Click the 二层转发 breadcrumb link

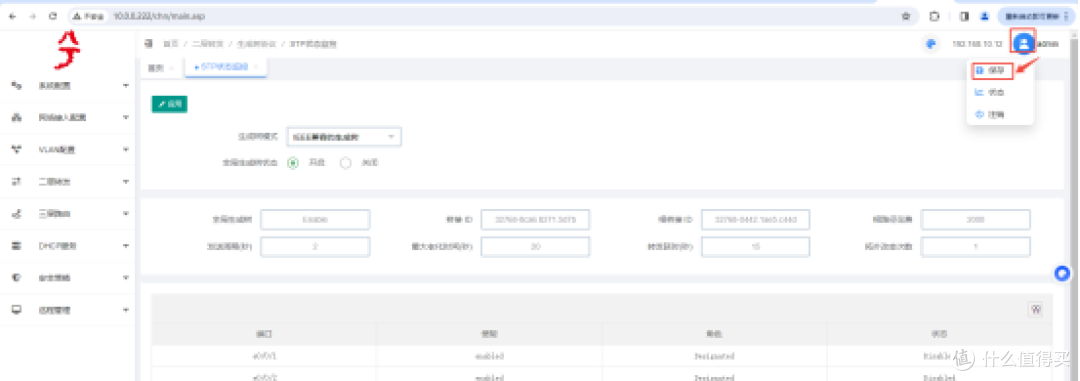coord(209,44)
